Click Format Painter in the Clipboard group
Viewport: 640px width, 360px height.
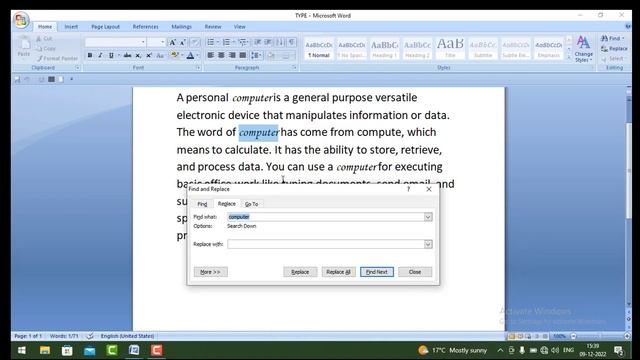pyautogui.click(x=57, y=58)
